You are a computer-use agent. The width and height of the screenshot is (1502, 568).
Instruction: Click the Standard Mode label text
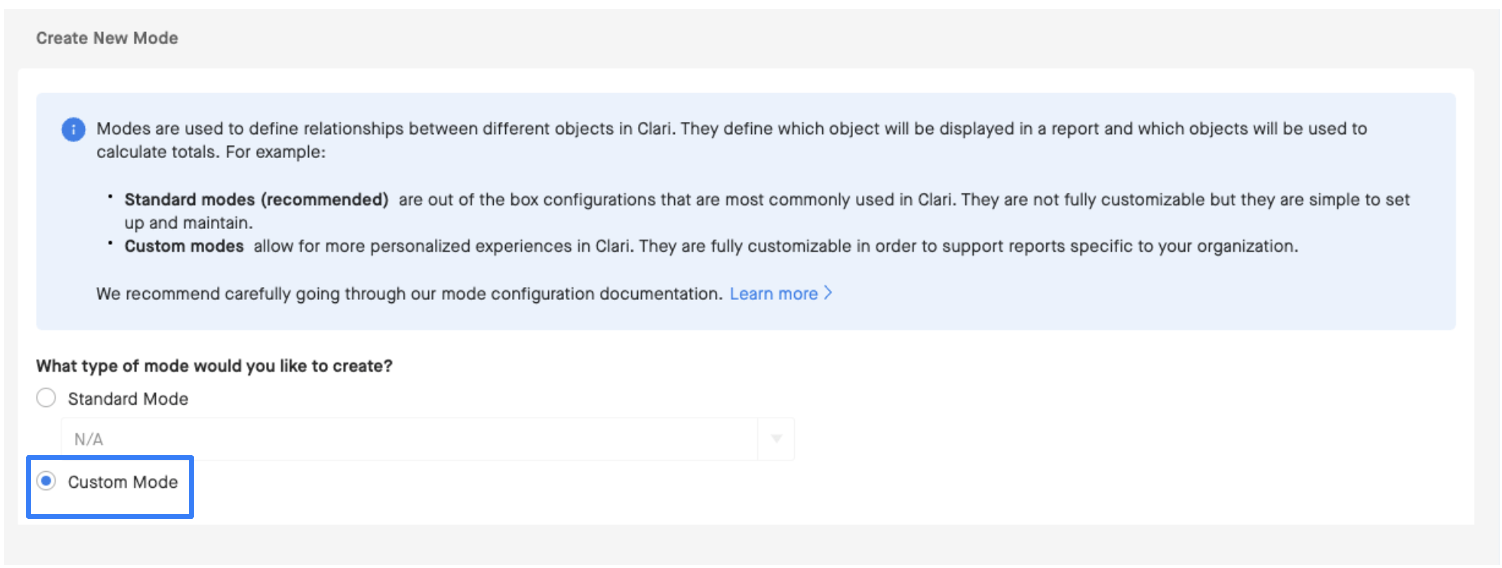coord(128,398)
